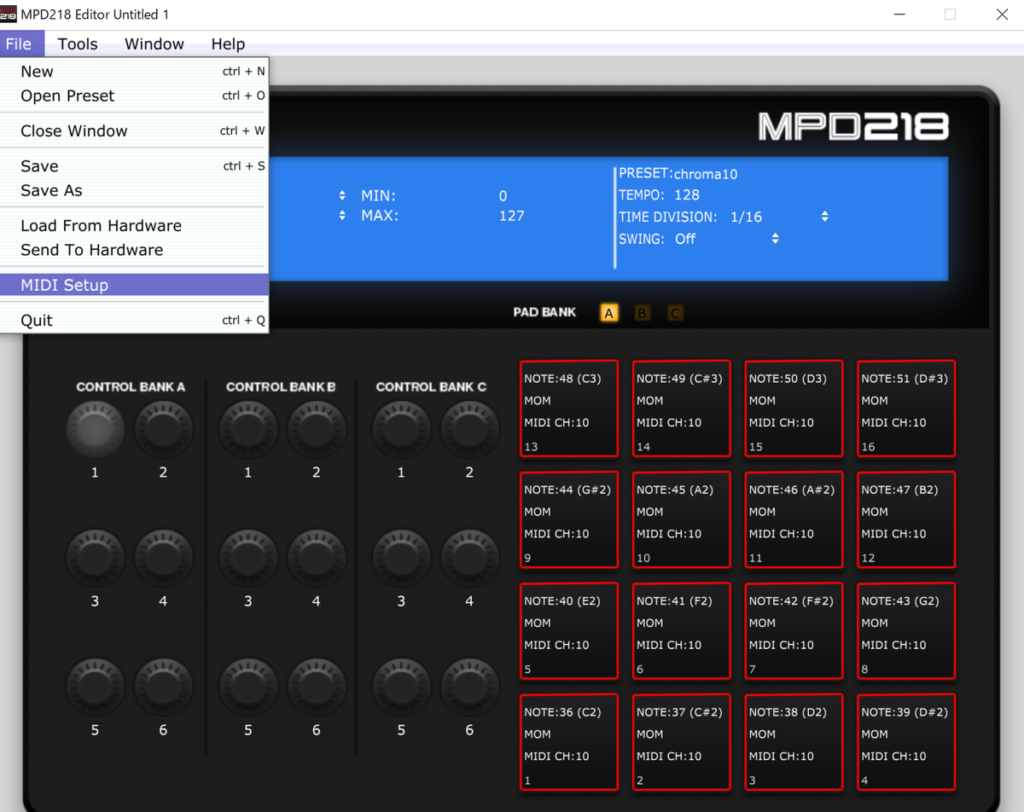Select pad 1 NOTE:36 (C2)
The width and height of the screenshot is (1024, 812).
click(x=569, y=742)
